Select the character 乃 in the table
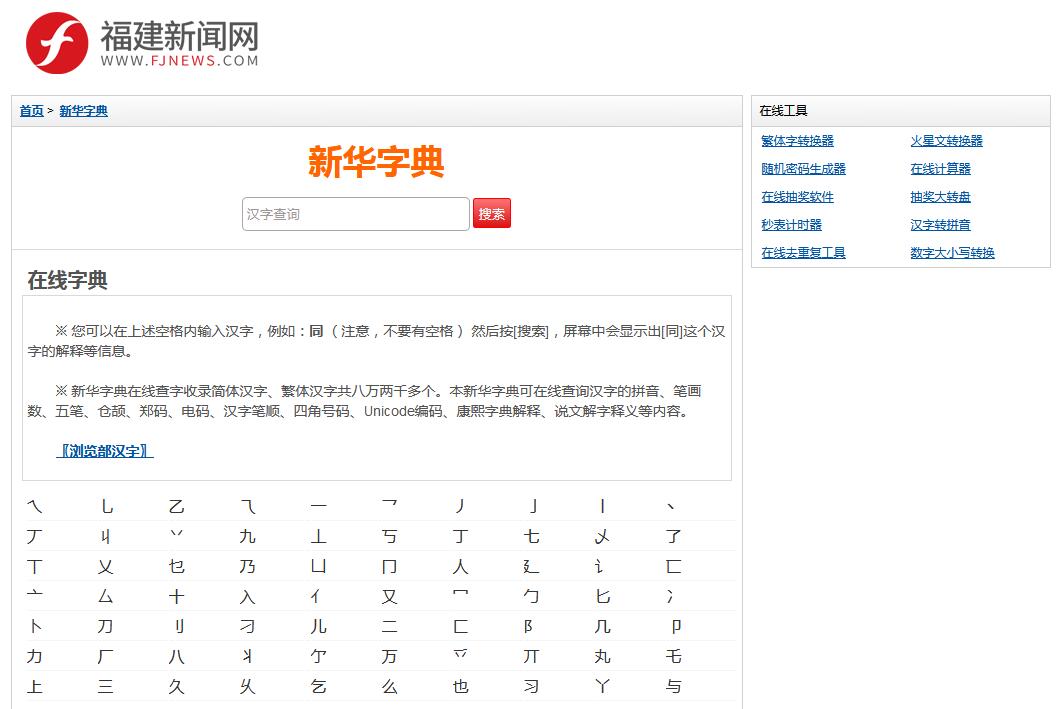This screenshot has height=709, width=1060. click(x=248, y=566)
